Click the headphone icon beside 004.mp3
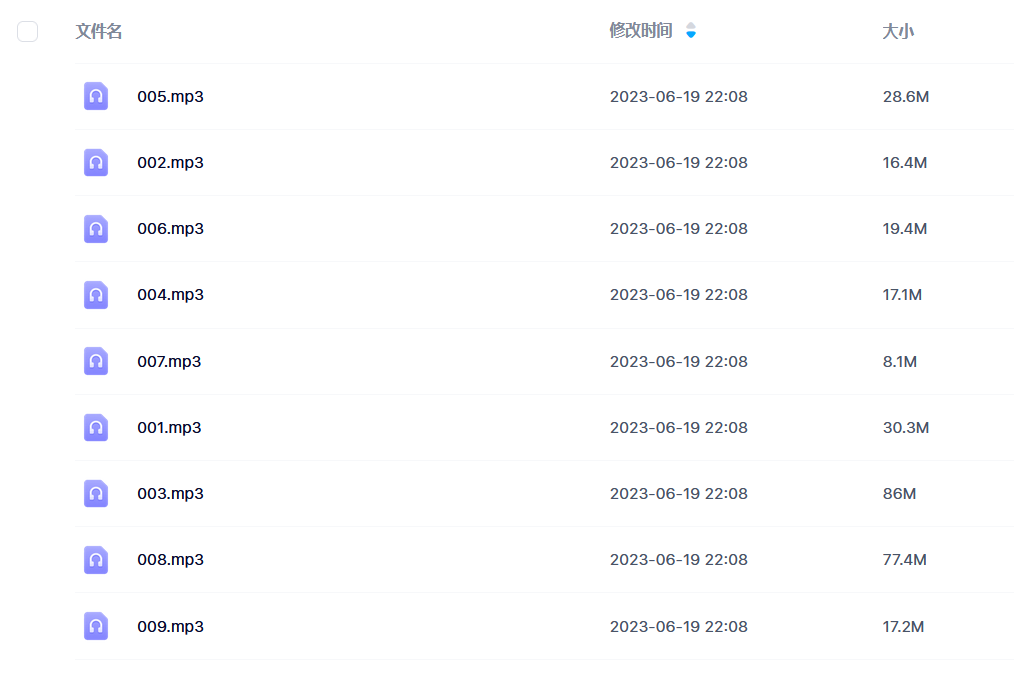Image resolution: width=1014 pixels, height=678 pixels. coord(96,294)
